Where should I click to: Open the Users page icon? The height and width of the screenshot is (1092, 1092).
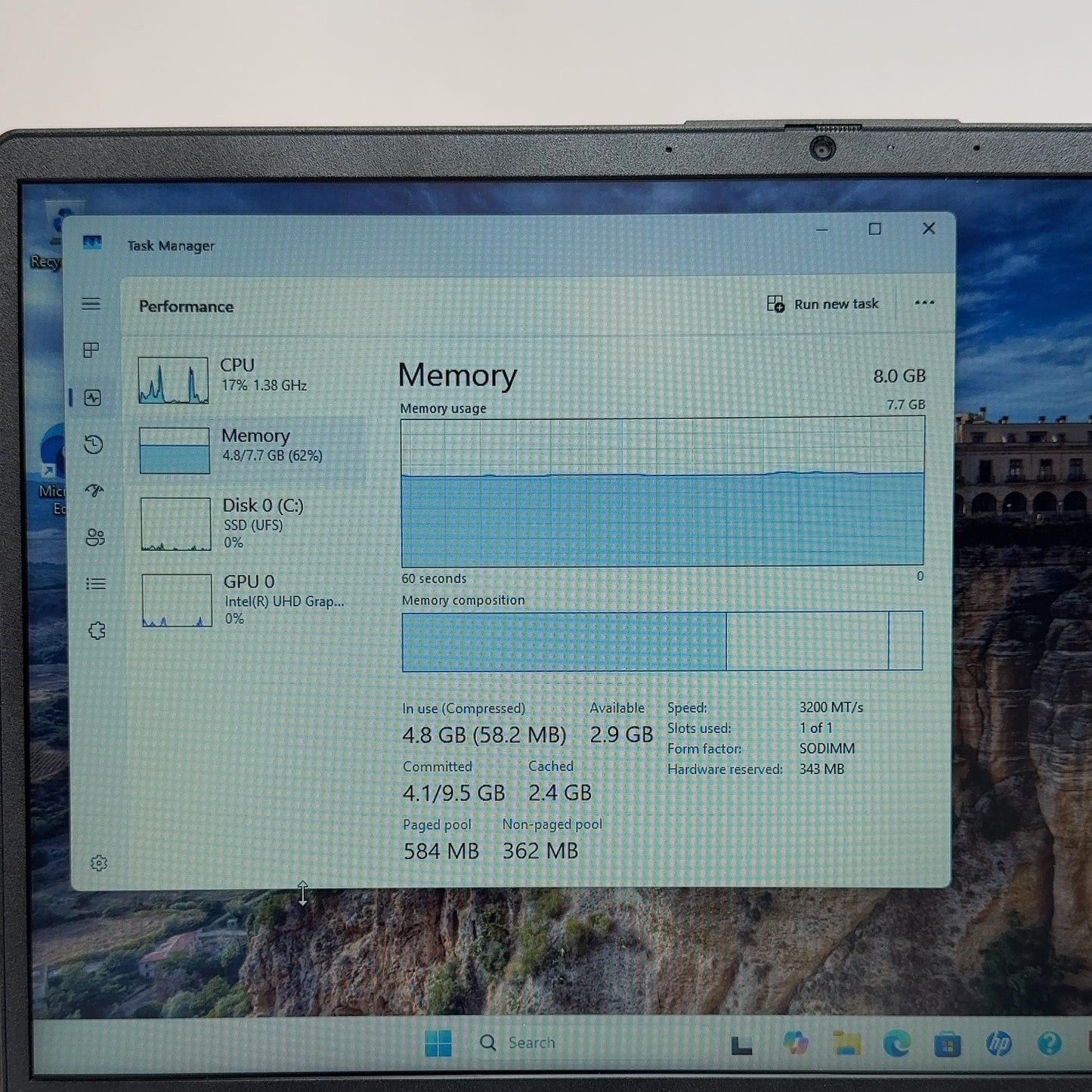[95, 537]
